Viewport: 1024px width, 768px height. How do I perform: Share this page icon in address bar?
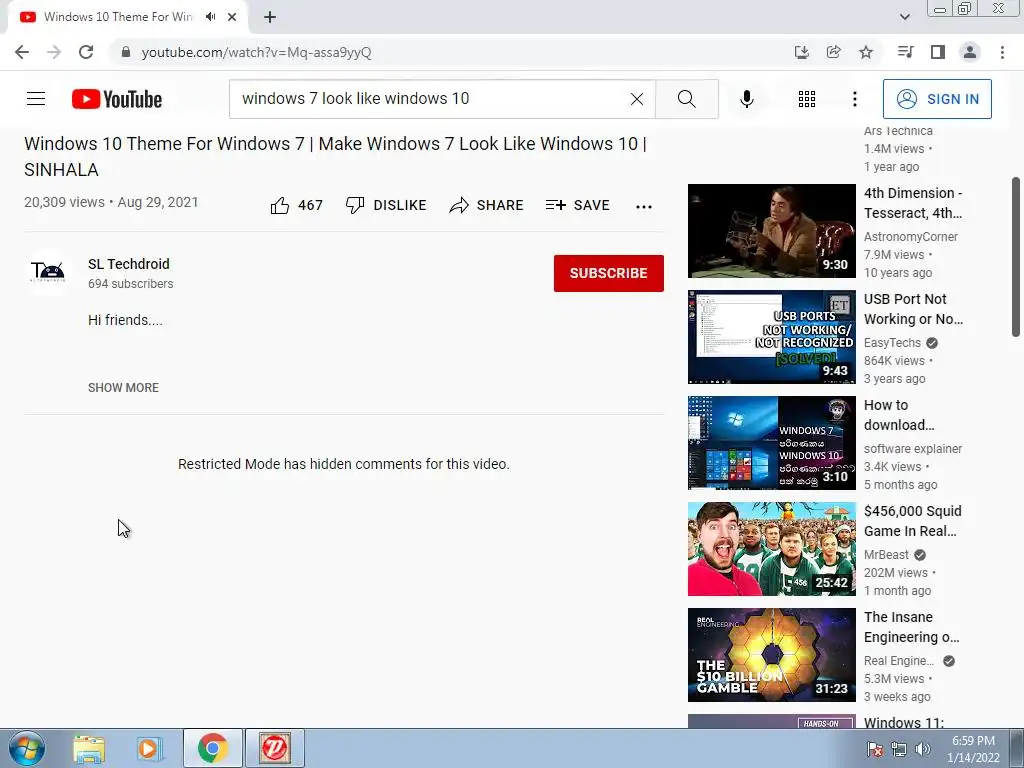833,52
